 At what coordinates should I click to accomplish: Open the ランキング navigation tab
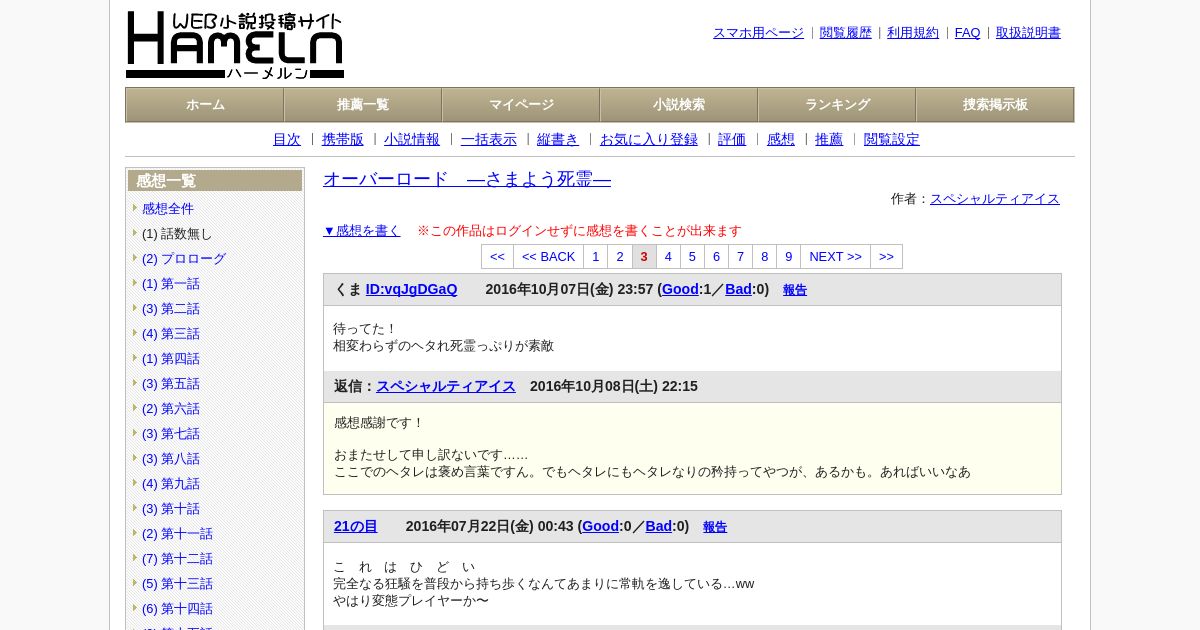(x=837, y=105)
